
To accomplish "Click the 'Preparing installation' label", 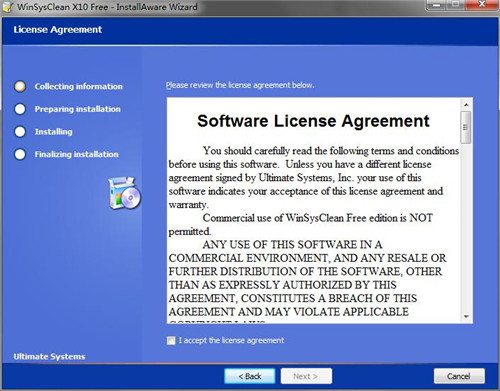I will click(x=78, y=109).
